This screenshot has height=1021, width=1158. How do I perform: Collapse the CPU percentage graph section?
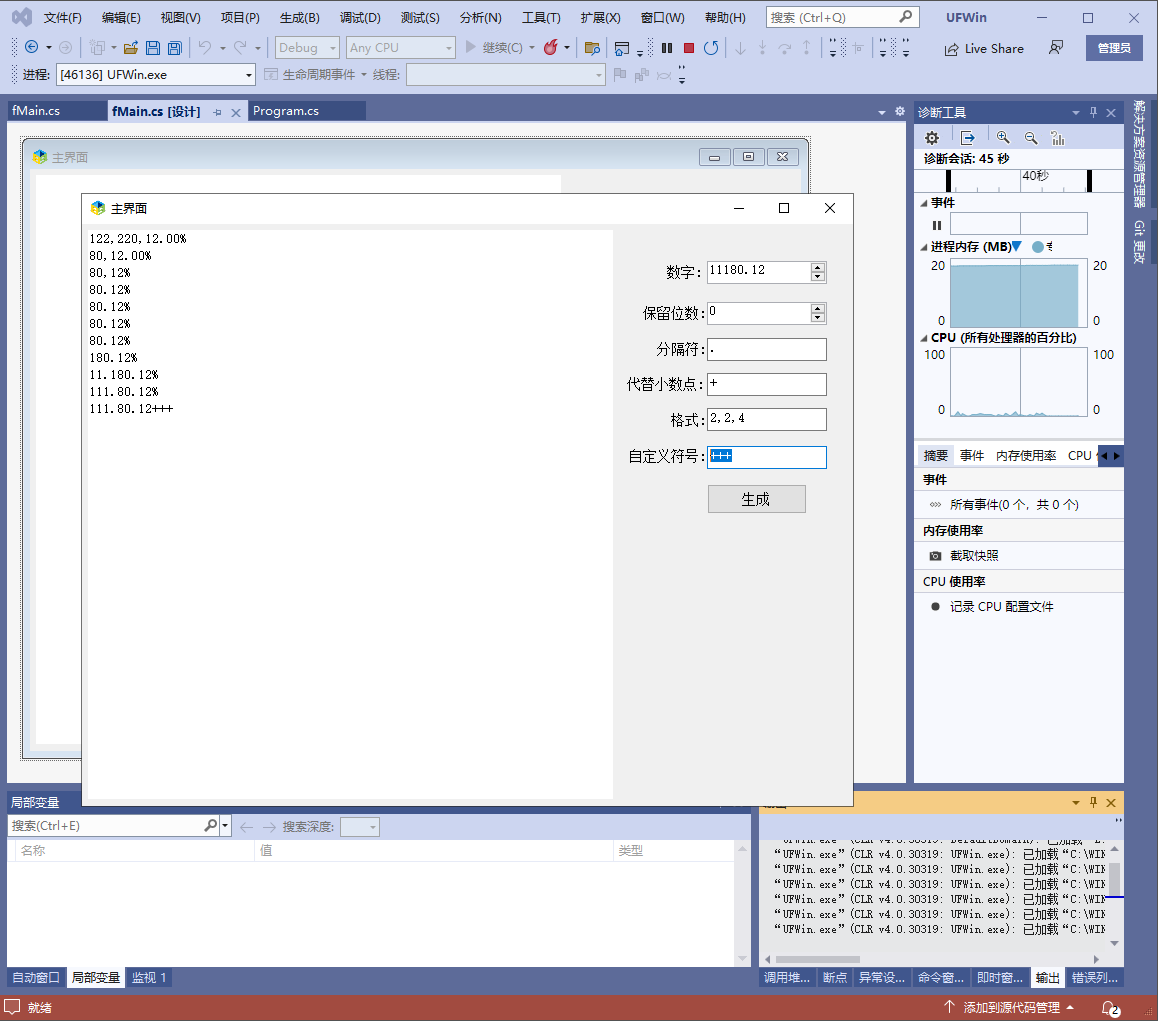[924, 338]
